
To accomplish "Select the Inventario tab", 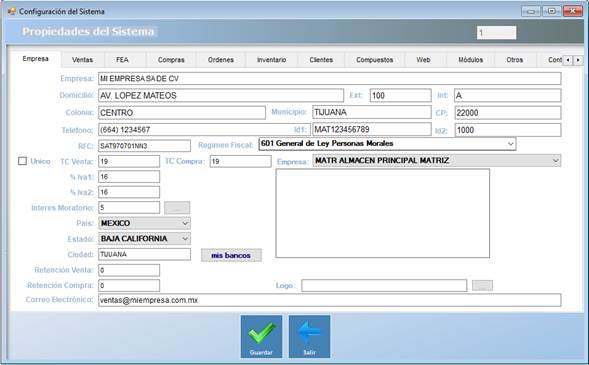I will pyautogui.click(x=272, y=60).
